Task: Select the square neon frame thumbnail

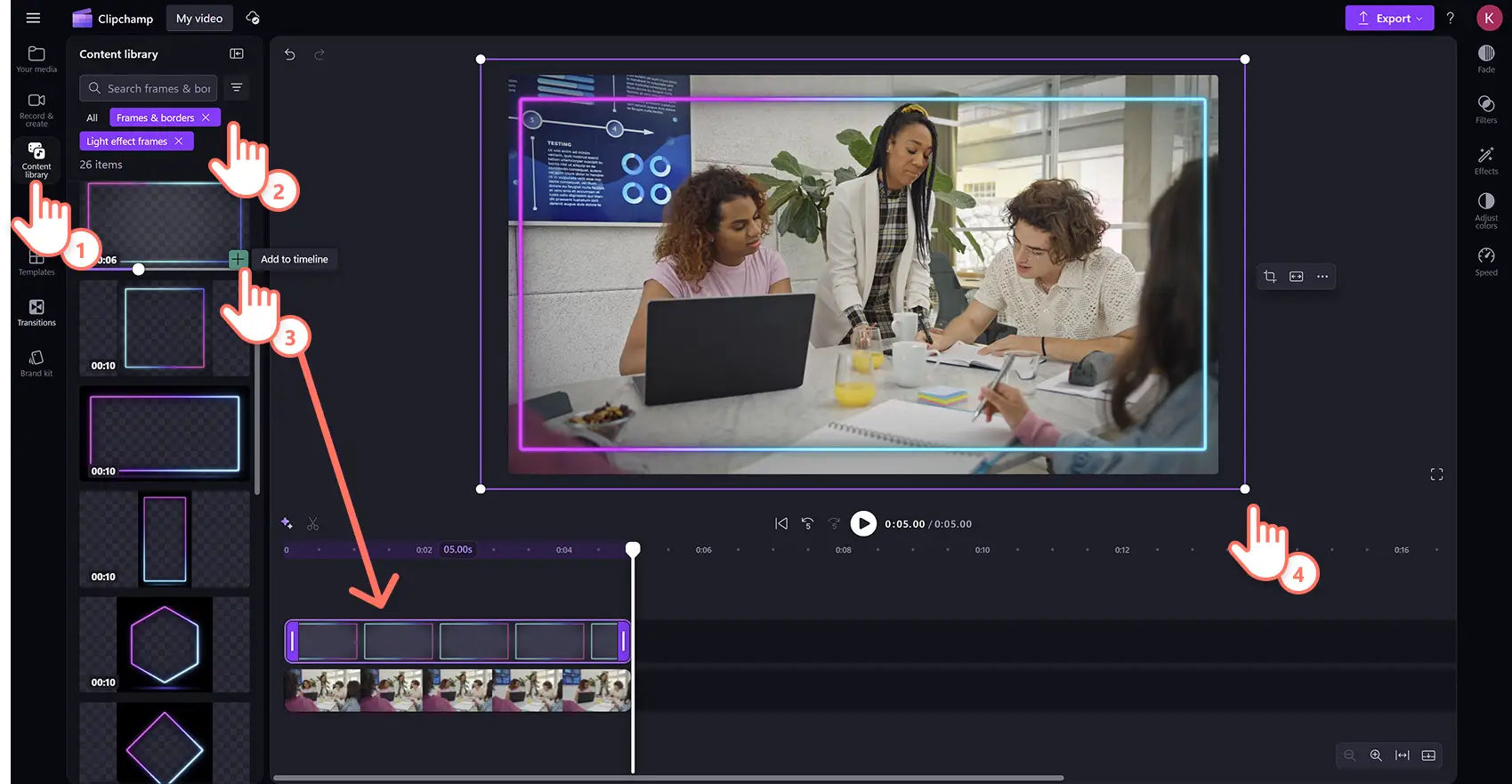Action: (x=165, y=328)
